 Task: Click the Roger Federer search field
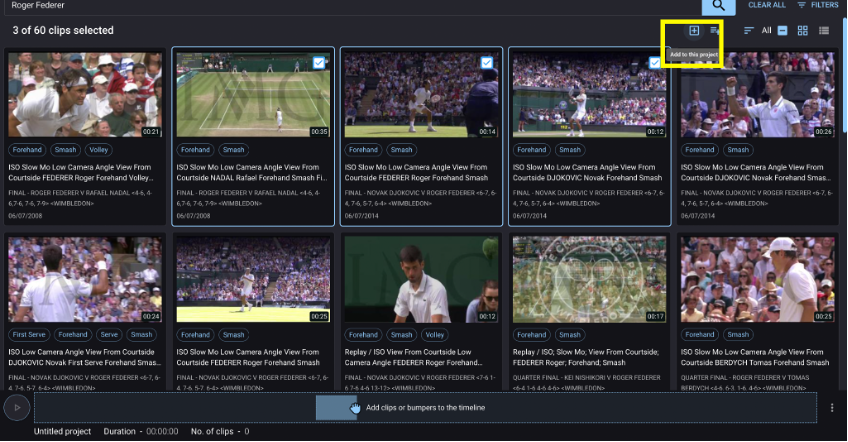[x=352, y=6]
